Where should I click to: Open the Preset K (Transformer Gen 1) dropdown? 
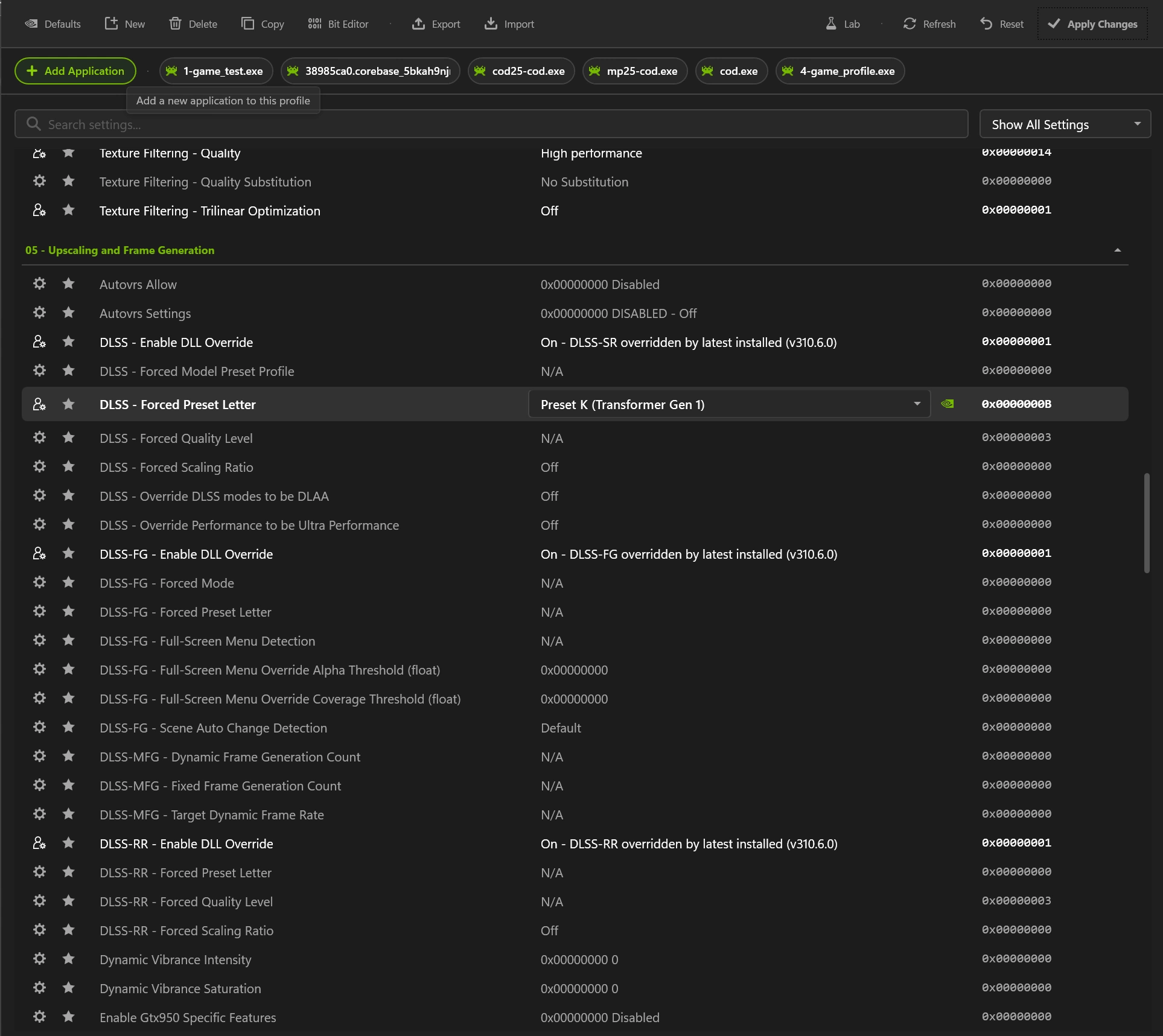[x=729, y=404]
